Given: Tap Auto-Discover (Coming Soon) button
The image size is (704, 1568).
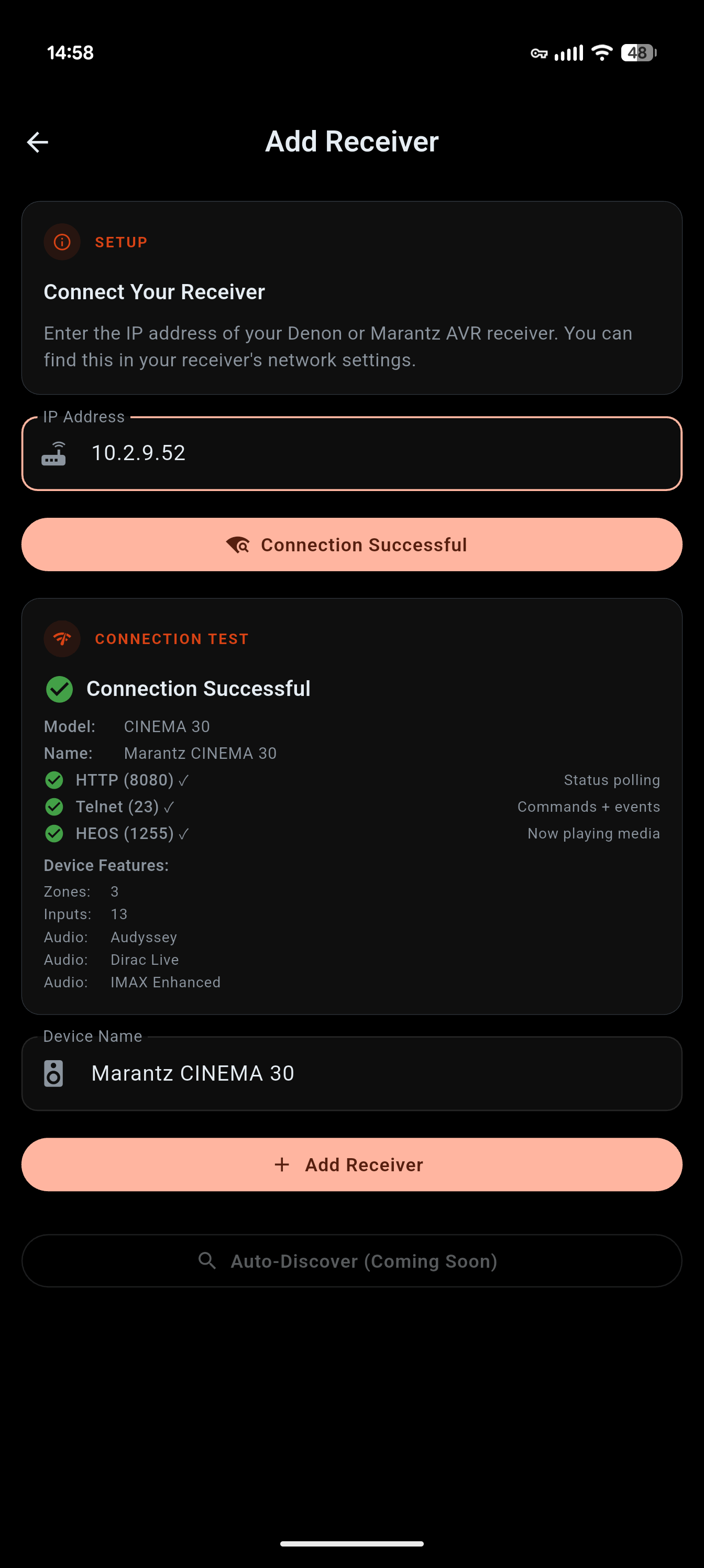Looking at the screenshot, I should point(351,1260).
